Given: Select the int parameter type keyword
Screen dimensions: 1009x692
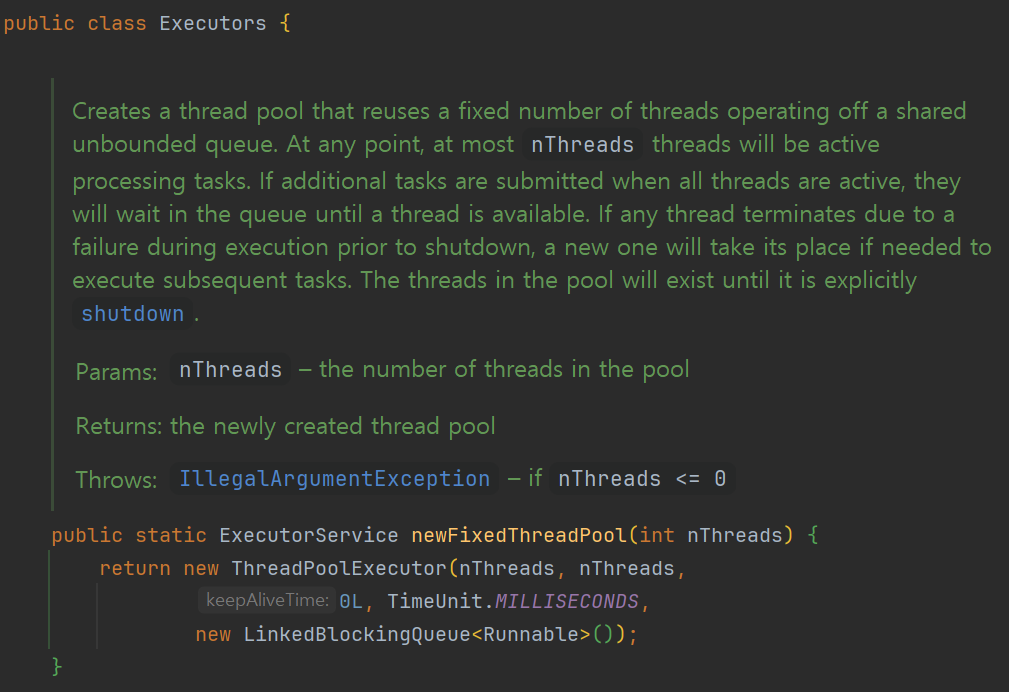Looking at the screenshot, I should 657,535.
